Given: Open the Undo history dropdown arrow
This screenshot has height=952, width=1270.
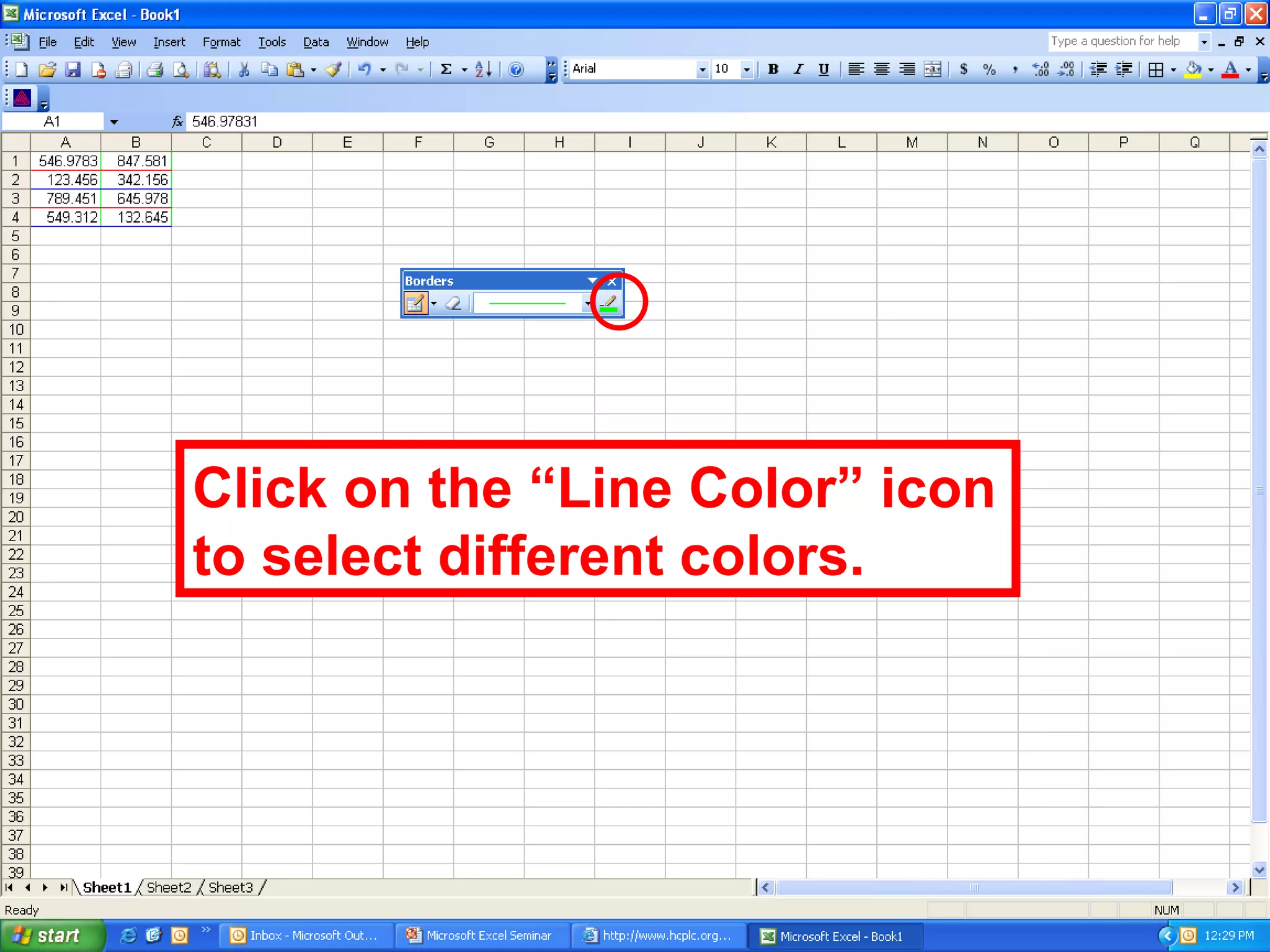Looking at the screenshot, I should pyautogui.click(x=383, y=70).
